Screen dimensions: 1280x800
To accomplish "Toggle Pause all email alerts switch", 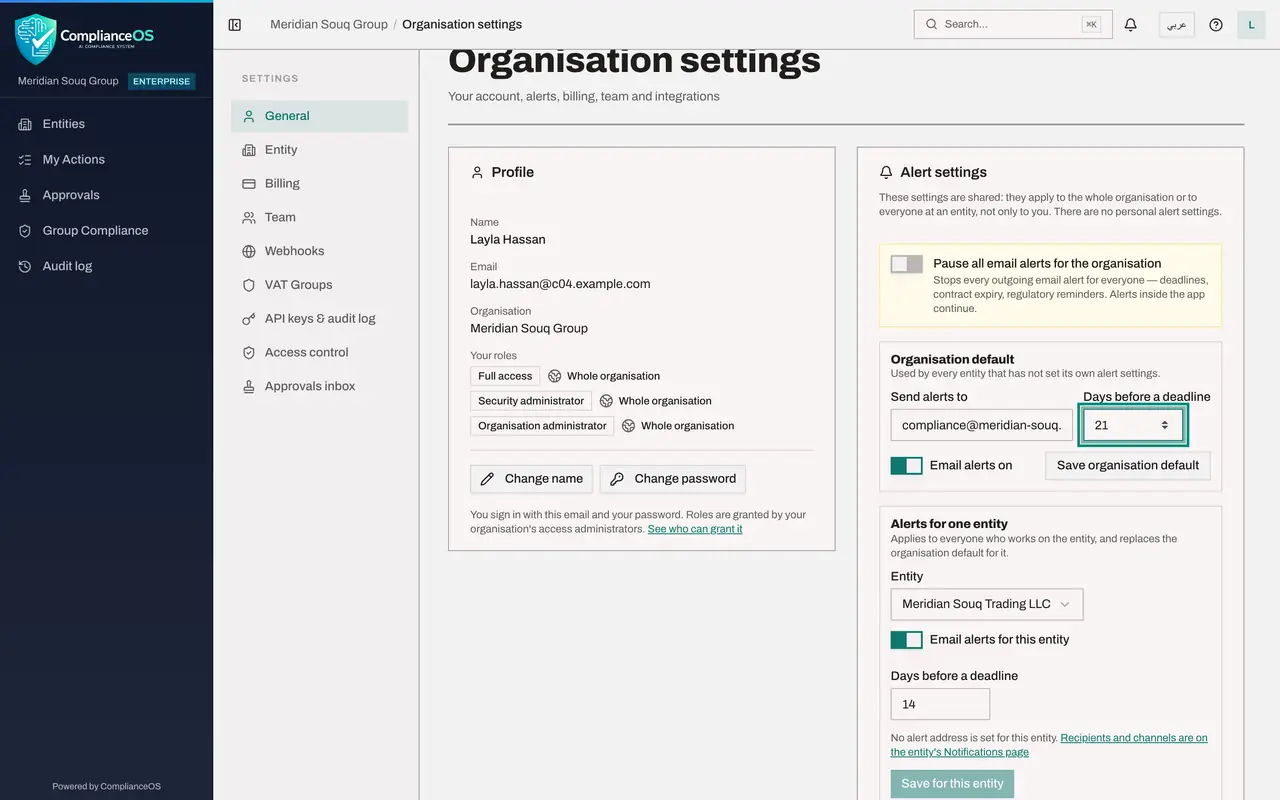I will pyautogui.click(x=907, y=264).
